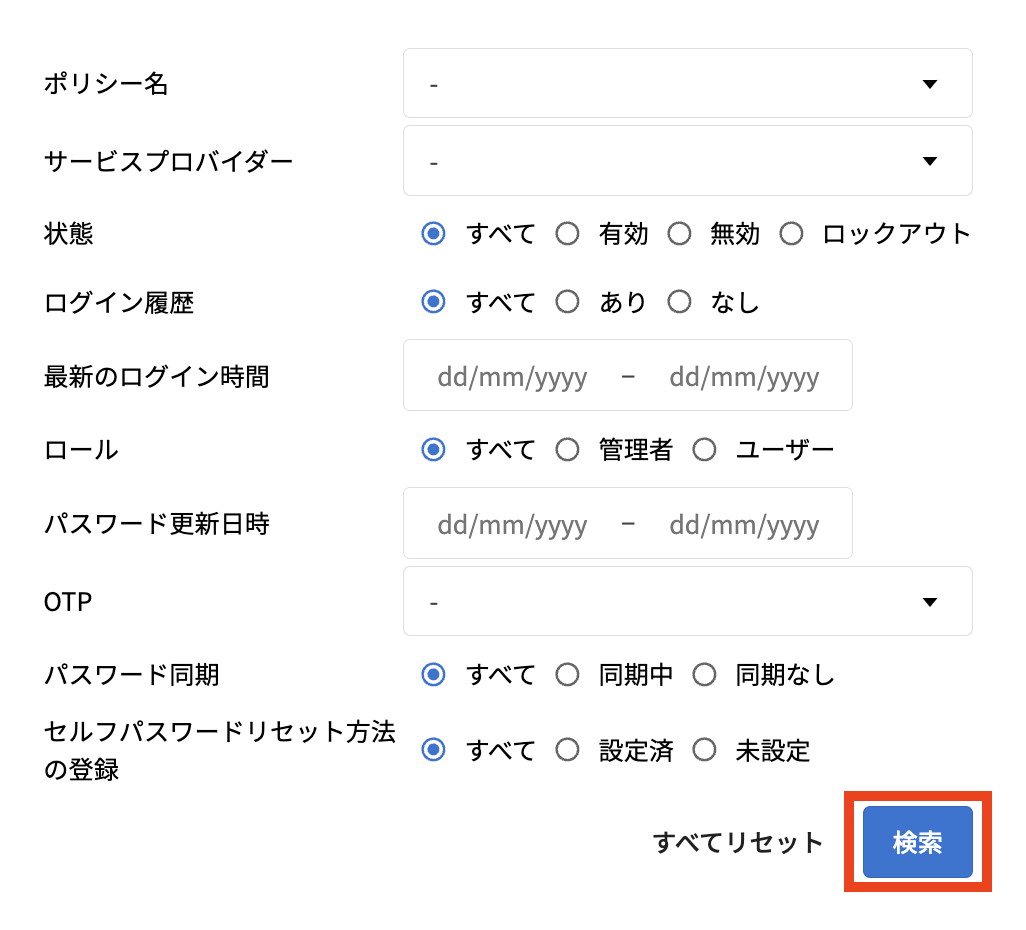Click パスワード更新日時 start date field
The width and height of the screenshot is (1026, 930).
click(512, 525)
